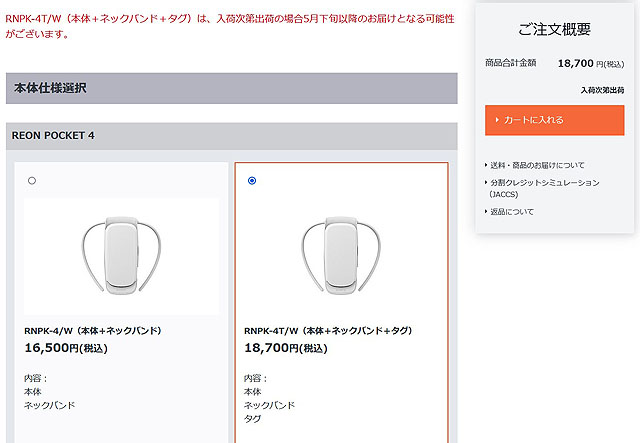Click the 本体仕様選択 section header
The width and height of the screenshot is (640, 443).
click(x=231, y=88)
